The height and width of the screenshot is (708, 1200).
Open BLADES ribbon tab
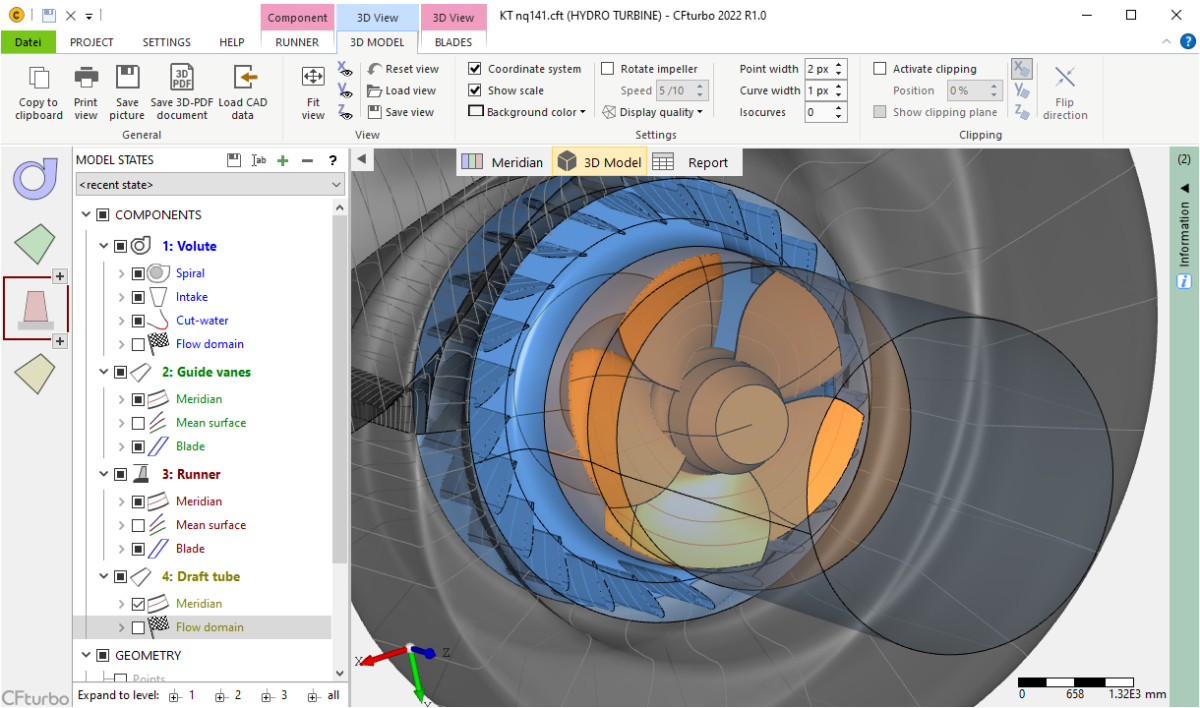453,42
